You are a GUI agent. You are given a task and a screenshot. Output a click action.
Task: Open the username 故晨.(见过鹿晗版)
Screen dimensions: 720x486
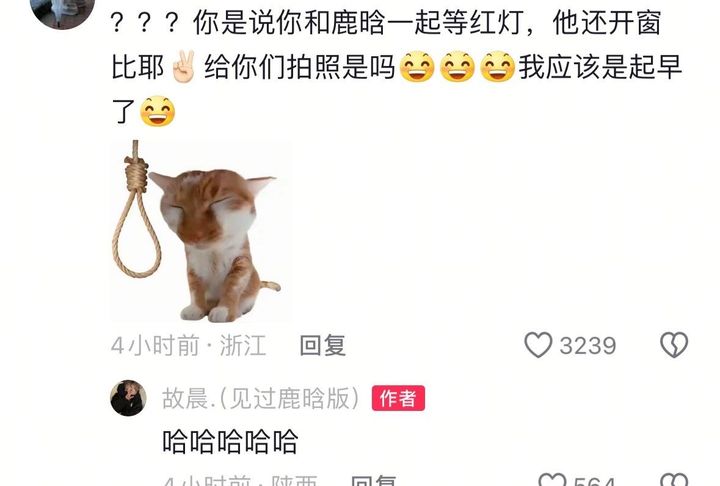260,398
